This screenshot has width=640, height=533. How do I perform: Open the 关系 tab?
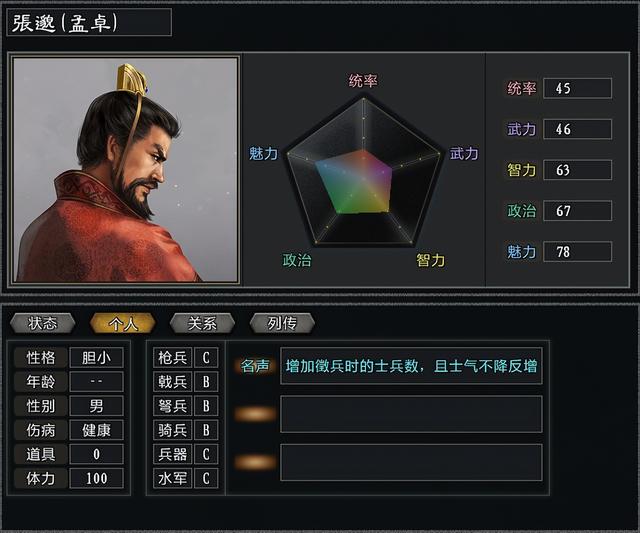202,323
